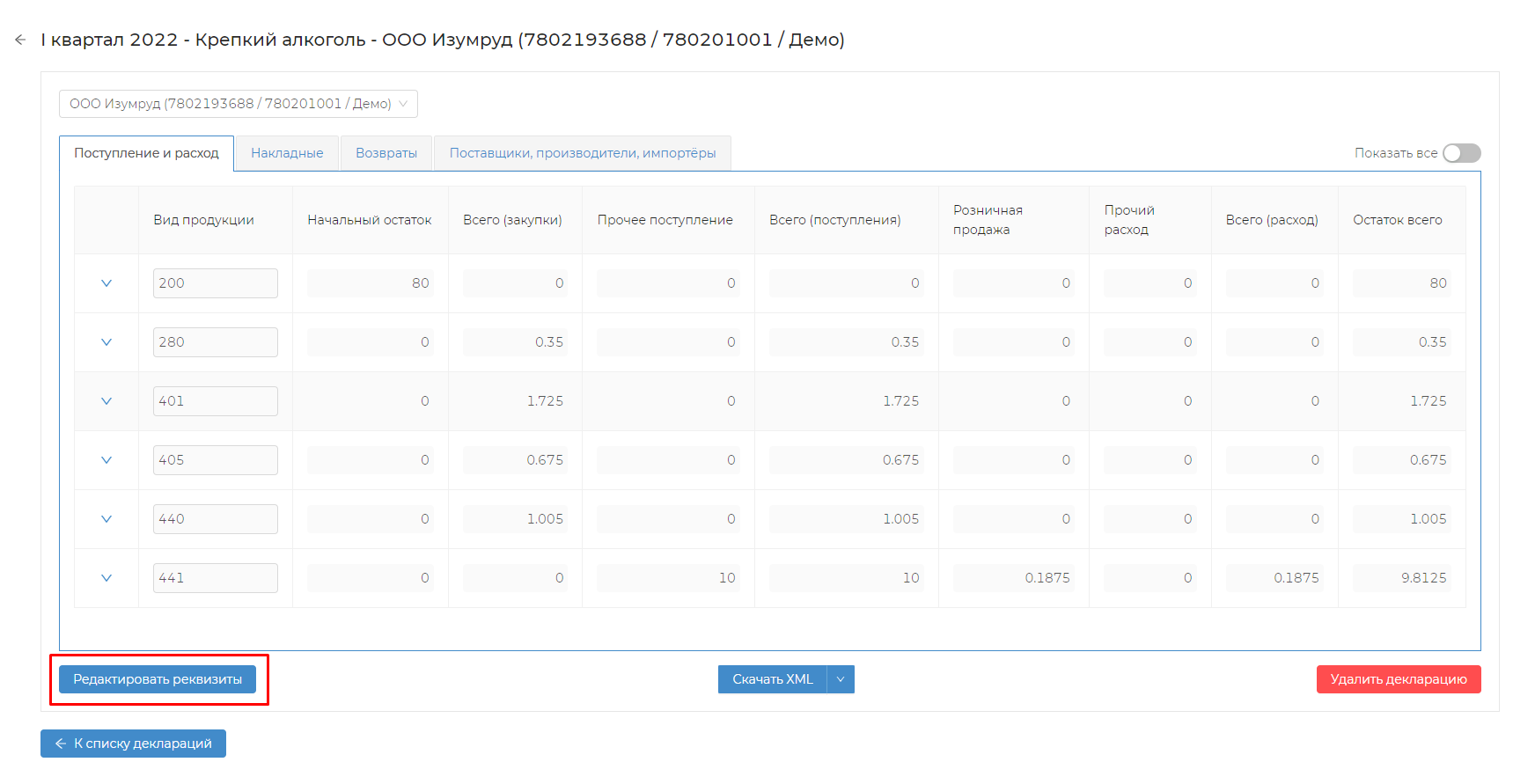This screenshot has width=1513, height=784.
Task: Expand the row for product type 441
Action: [x=106, y=578]
